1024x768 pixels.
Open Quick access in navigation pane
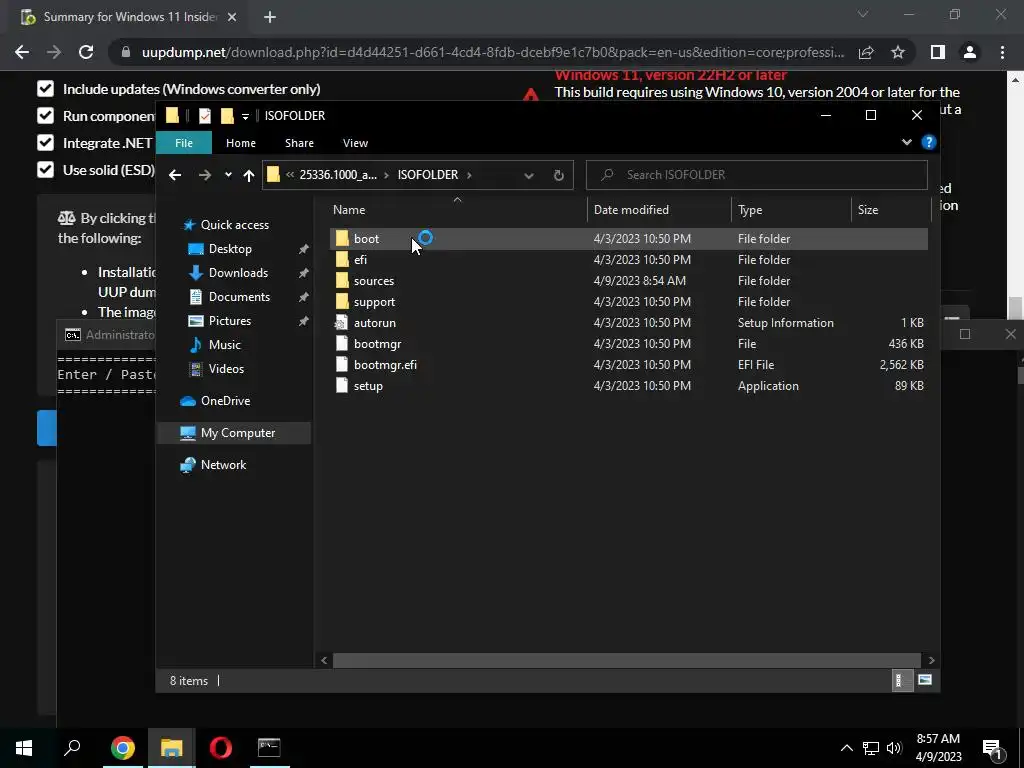click(234, 225)
